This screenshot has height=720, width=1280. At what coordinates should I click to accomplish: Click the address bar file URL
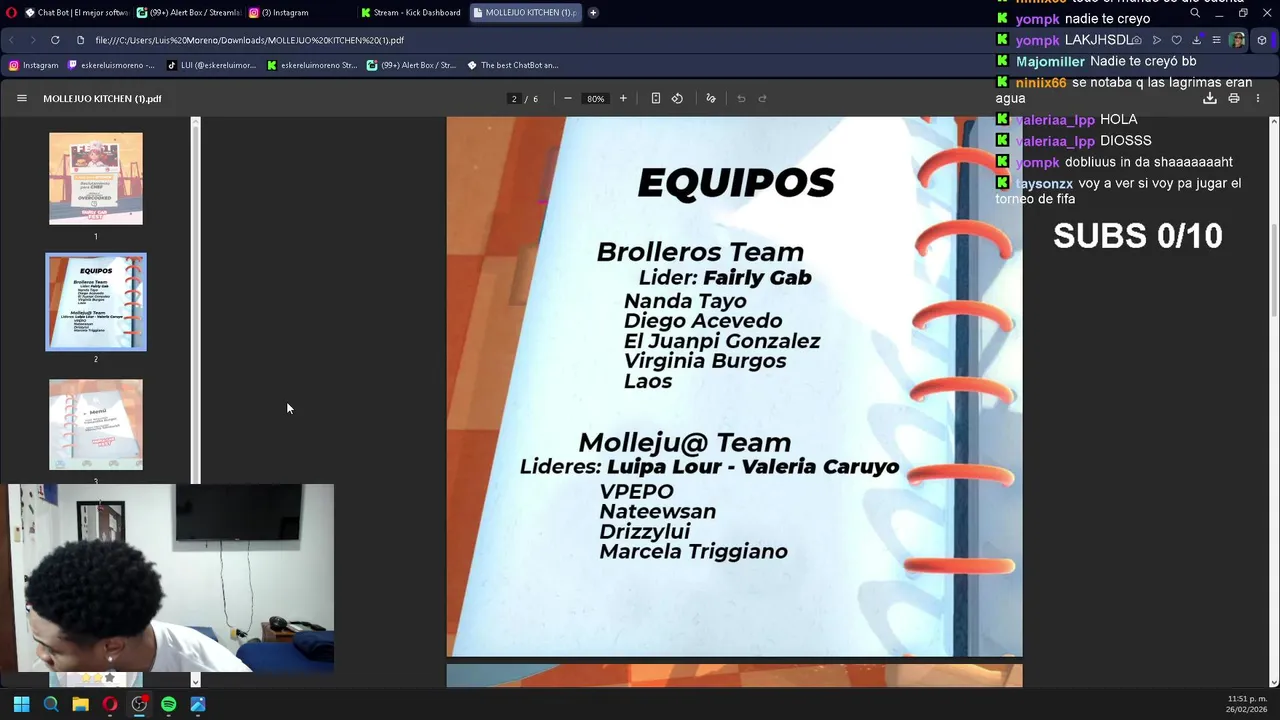click(x=250, y=40)
